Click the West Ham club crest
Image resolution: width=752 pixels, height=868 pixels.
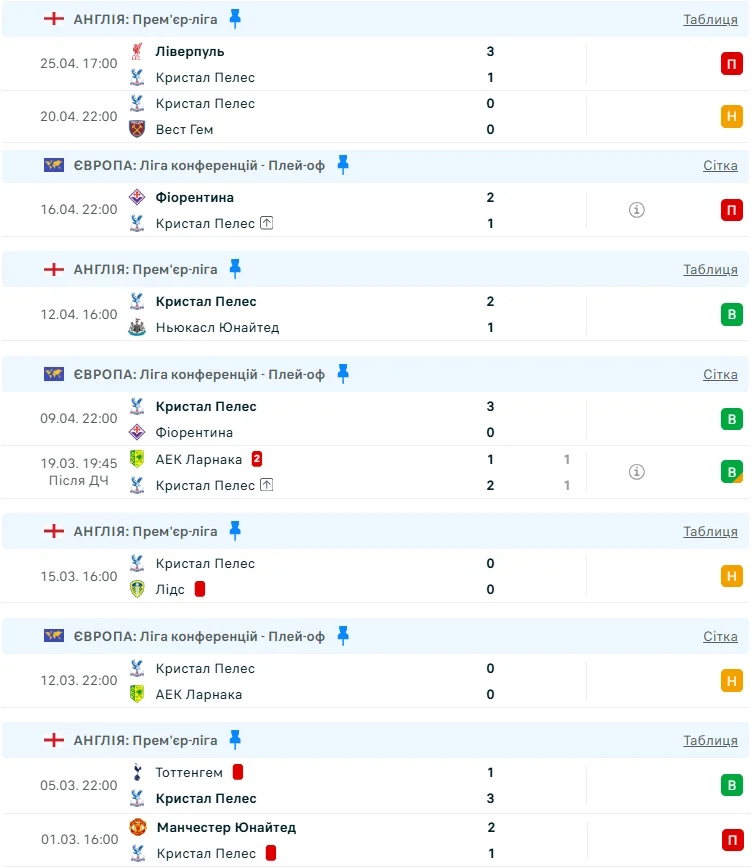pos(137,129)
